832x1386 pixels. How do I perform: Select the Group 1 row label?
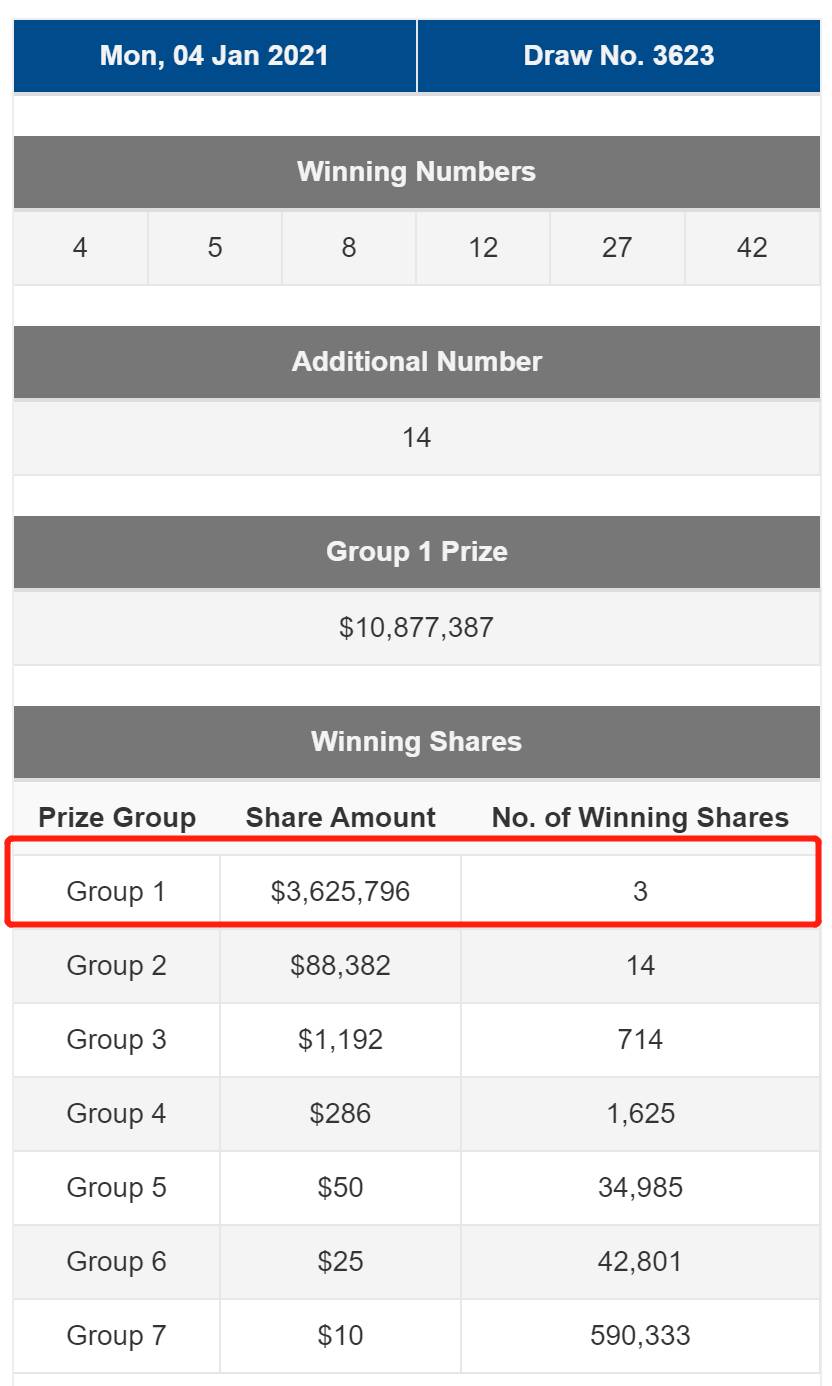(116, 891)
